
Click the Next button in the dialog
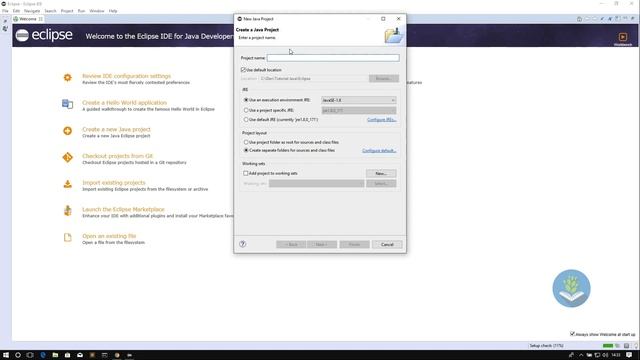[322, 244]
